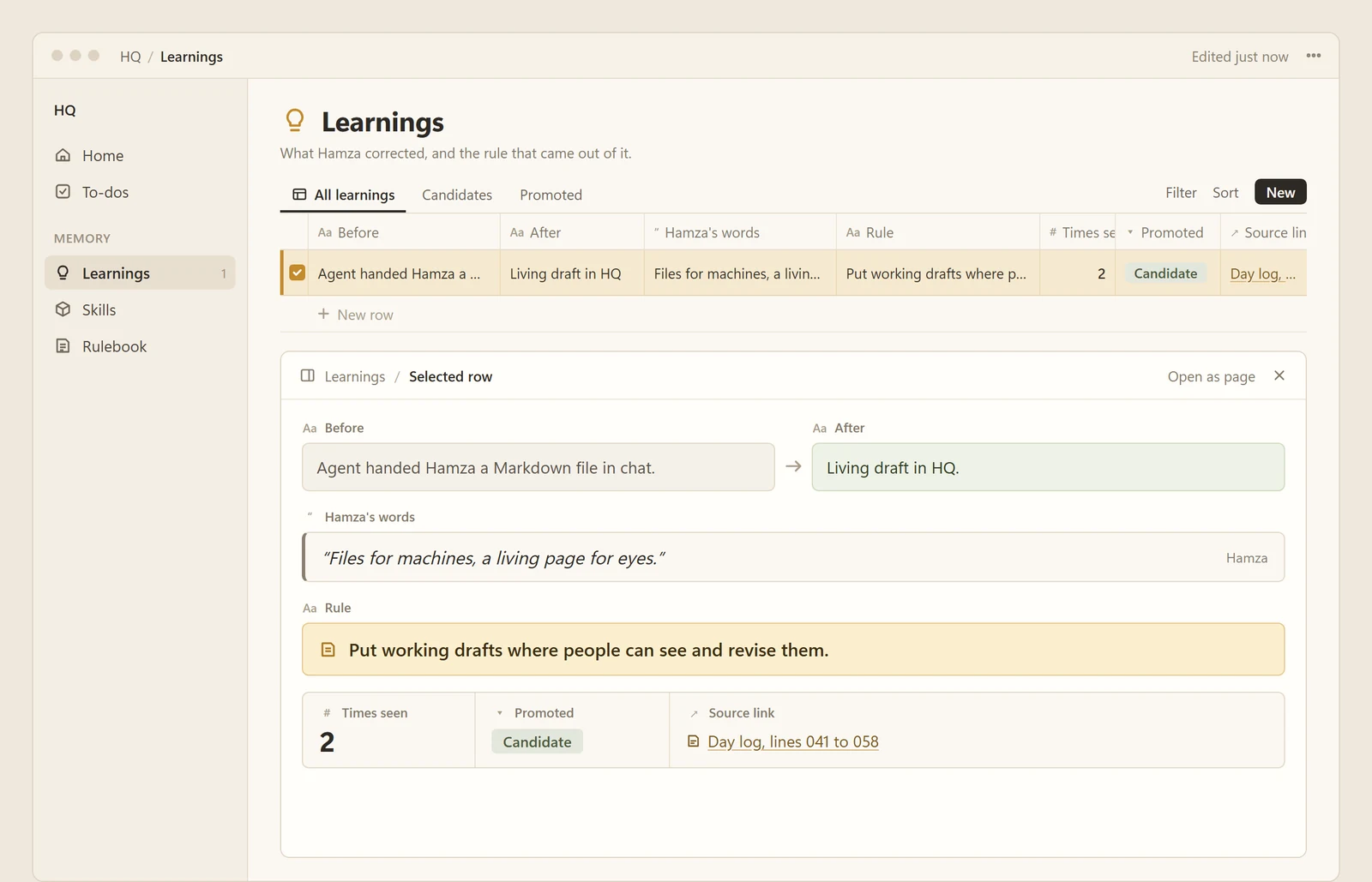Click the Hamza's words column header
Image resolution: width=1372 pixels, height=882 pixels.
(x=740, y=232)
